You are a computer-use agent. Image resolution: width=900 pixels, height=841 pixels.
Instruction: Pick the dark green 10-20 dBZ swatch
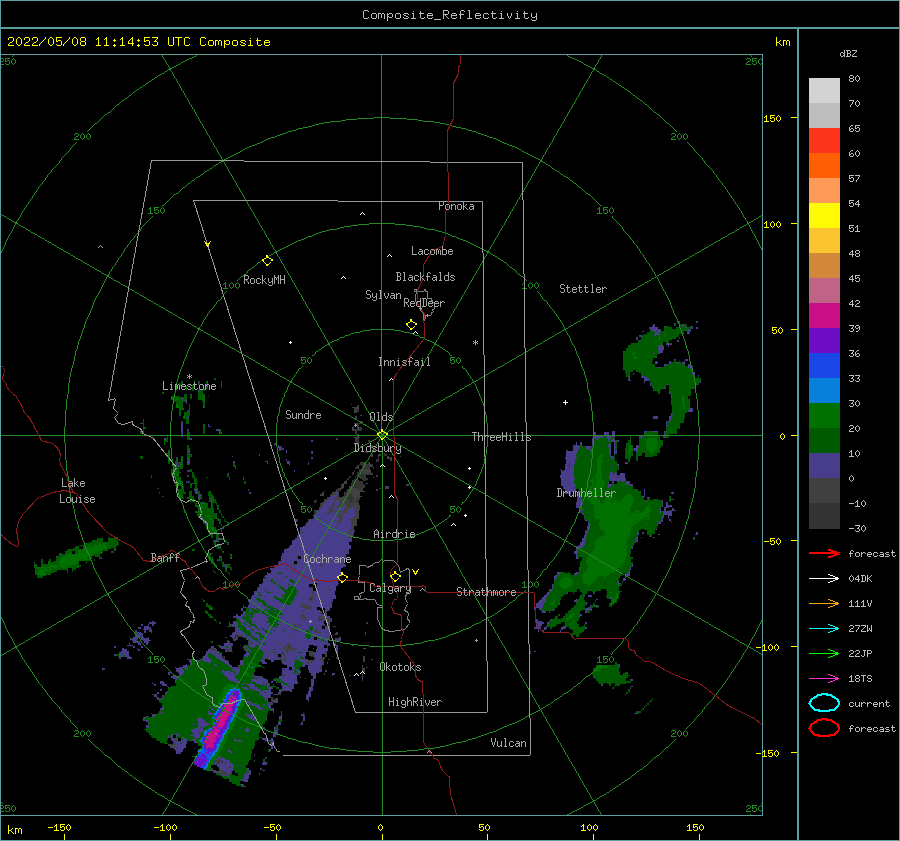(824, 441)
